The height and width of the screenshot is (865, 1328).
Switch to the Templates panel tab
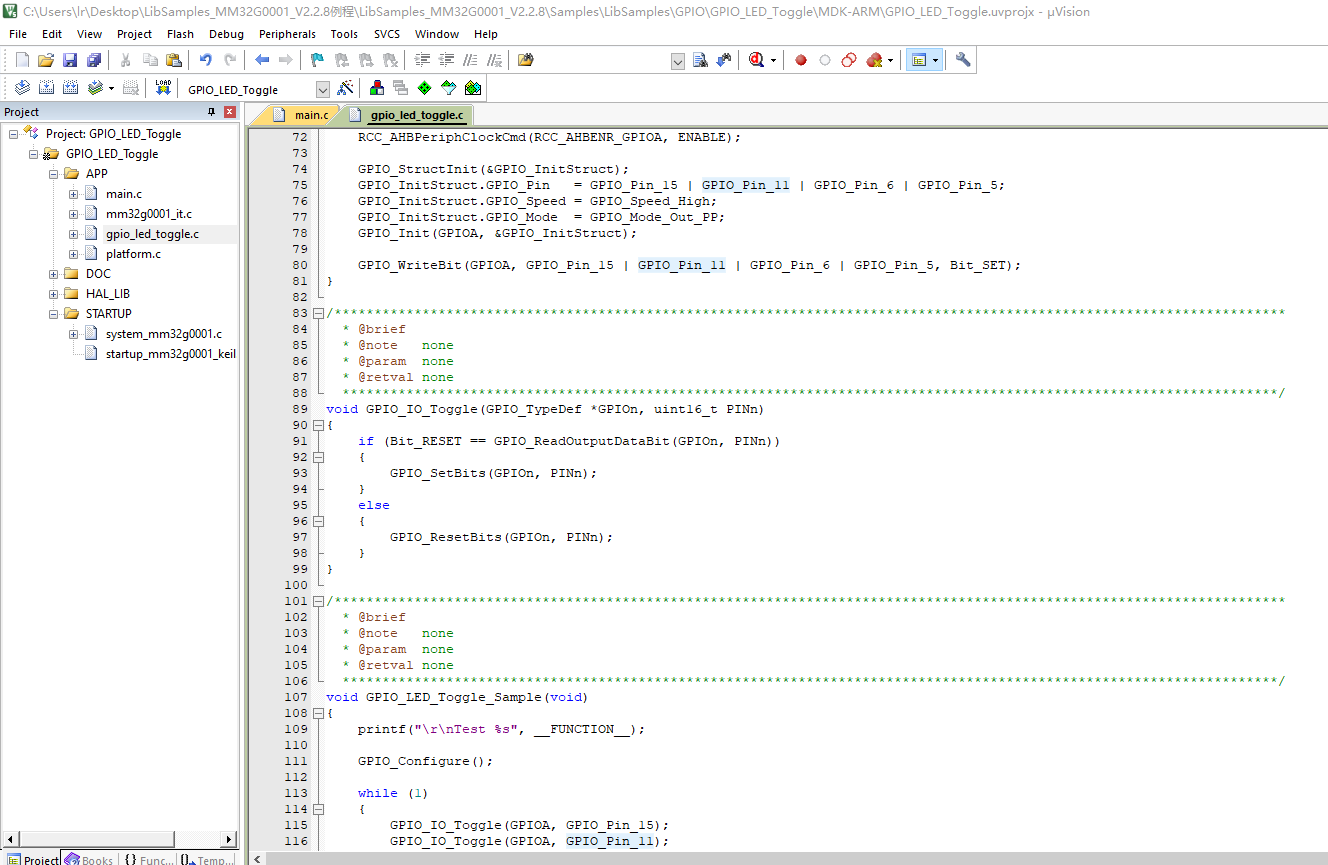point(207,859)
